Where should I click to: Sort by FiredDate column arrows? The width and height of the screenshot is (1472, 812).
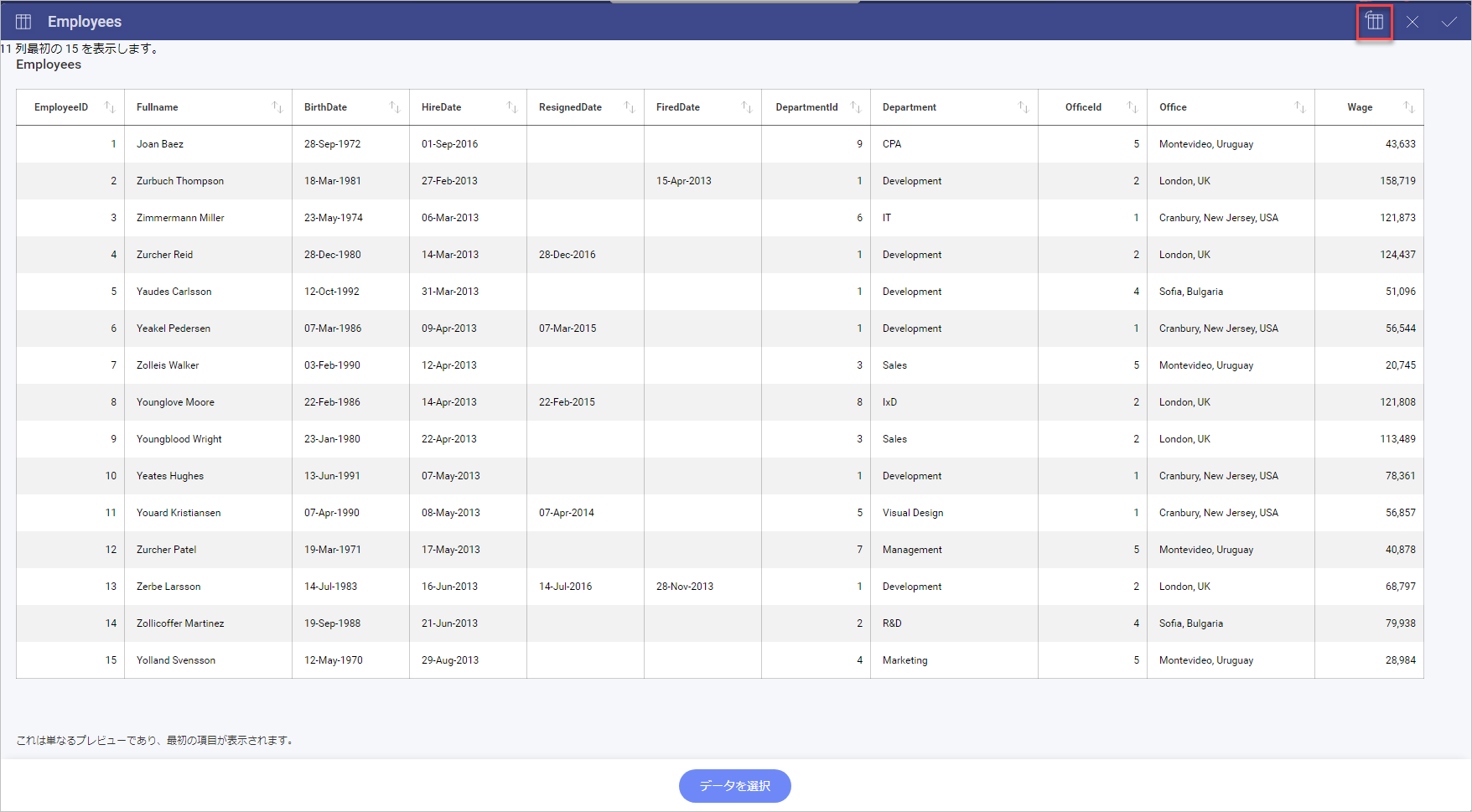(747, 107)
